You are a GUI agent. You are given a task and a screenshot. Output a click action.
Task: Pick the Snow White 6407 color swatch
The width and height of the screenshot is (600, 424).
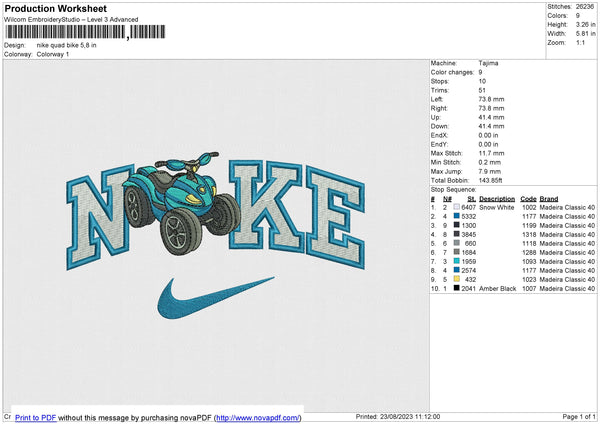point(456,207)
